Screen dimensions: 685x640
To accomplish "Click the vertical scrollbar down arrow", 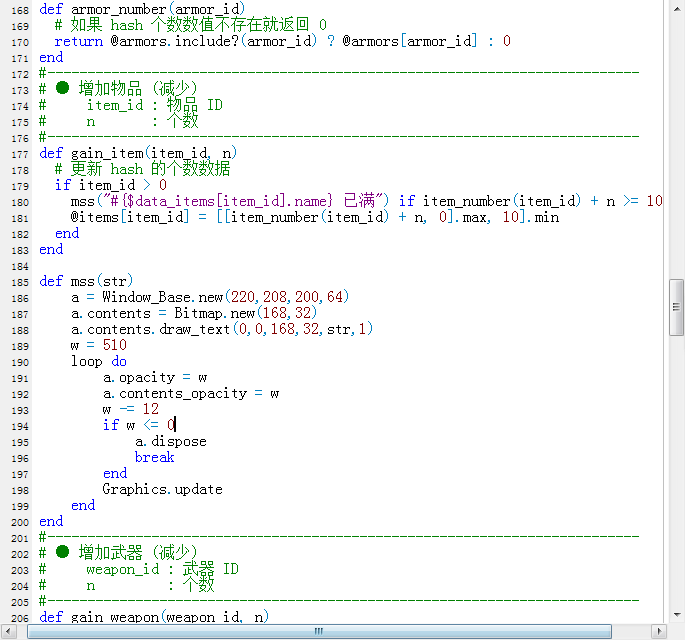I will 677,615.
